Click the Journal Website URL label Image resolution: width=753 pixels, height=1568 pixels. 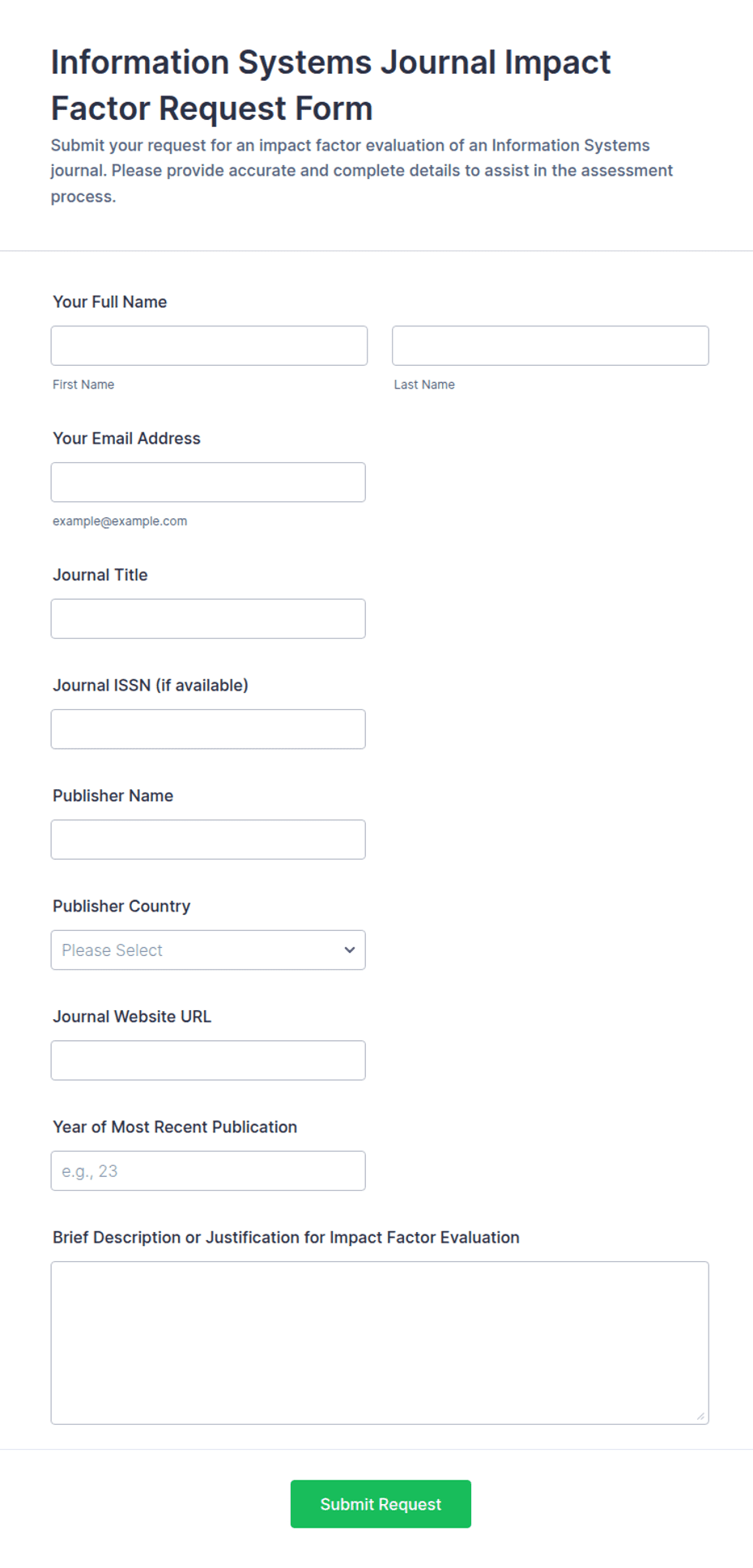point(132,1017)
